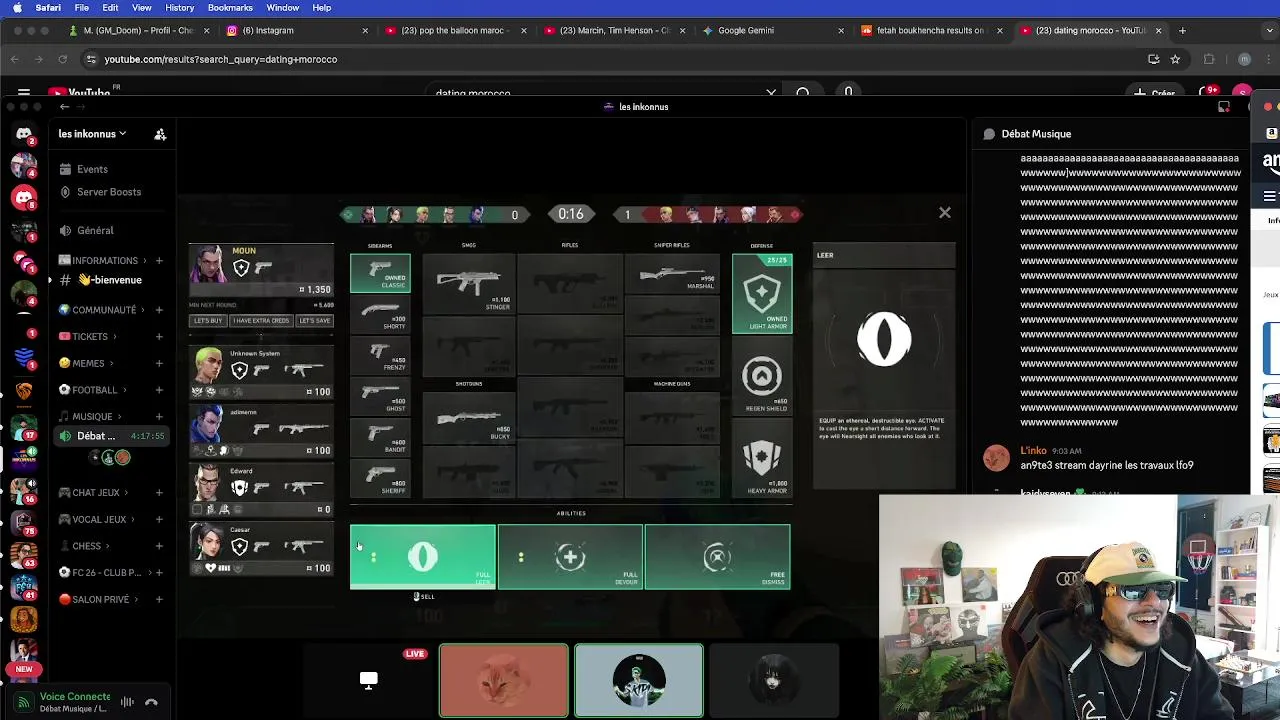The width and height of the screenshot is (1280, 720).
Task: Open the bienvenue text channel
Action: [110, 280]
